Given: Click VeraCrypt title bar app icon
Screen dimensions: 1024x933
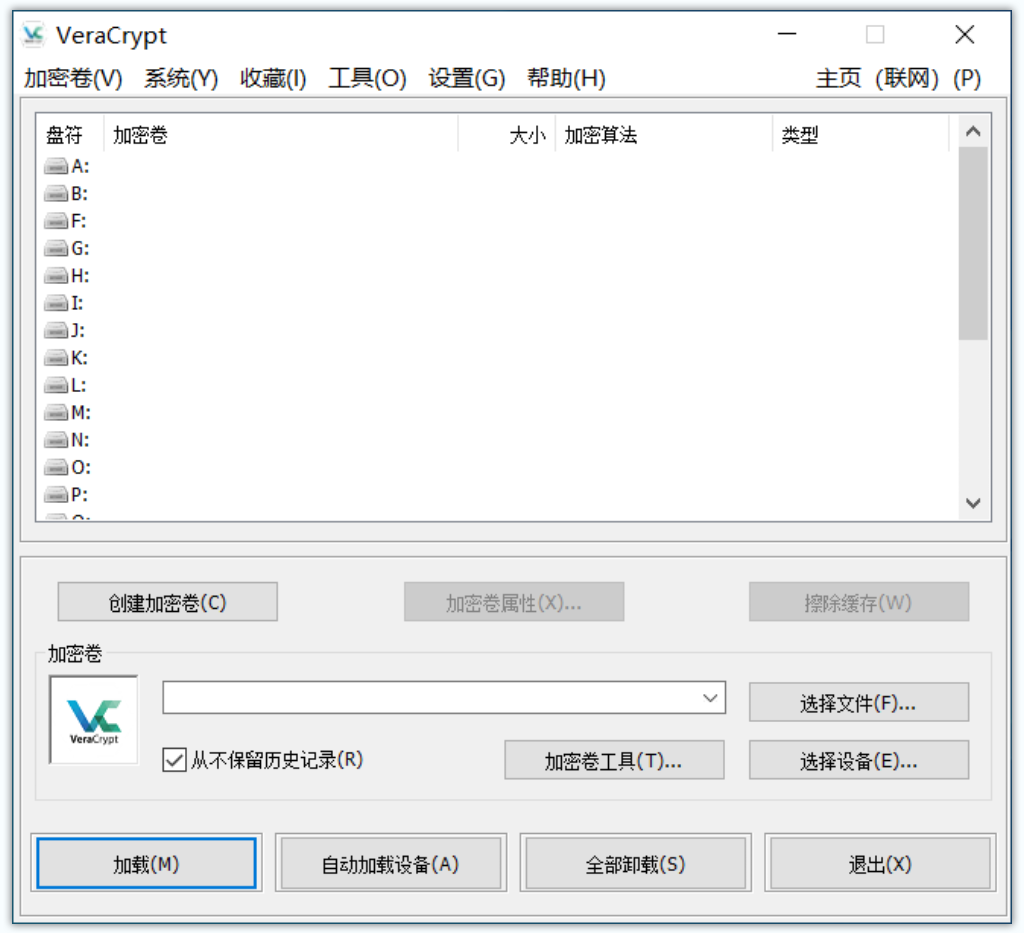Looking at the screenshot, I should pyautogui.click(x=33, y=35).
